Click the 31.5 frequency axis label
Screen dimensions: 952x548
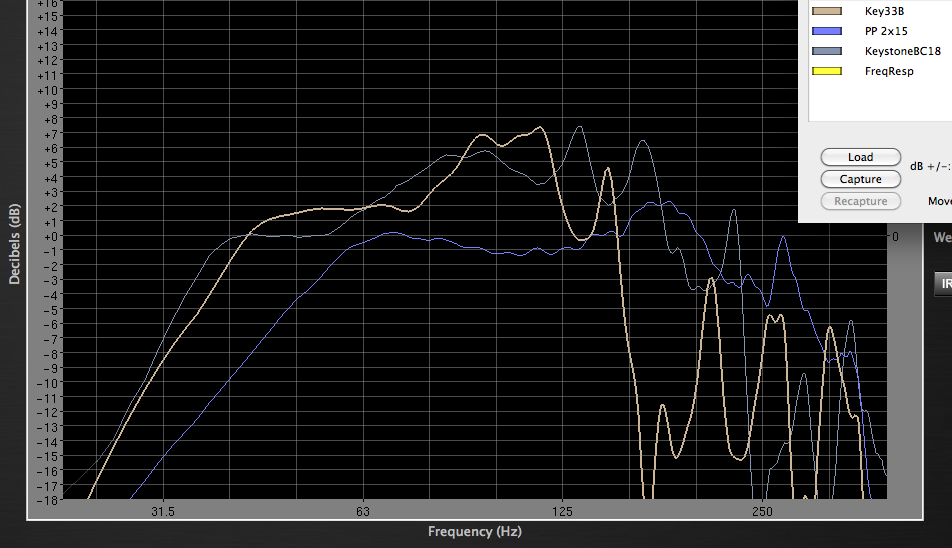tap(163, 512)
